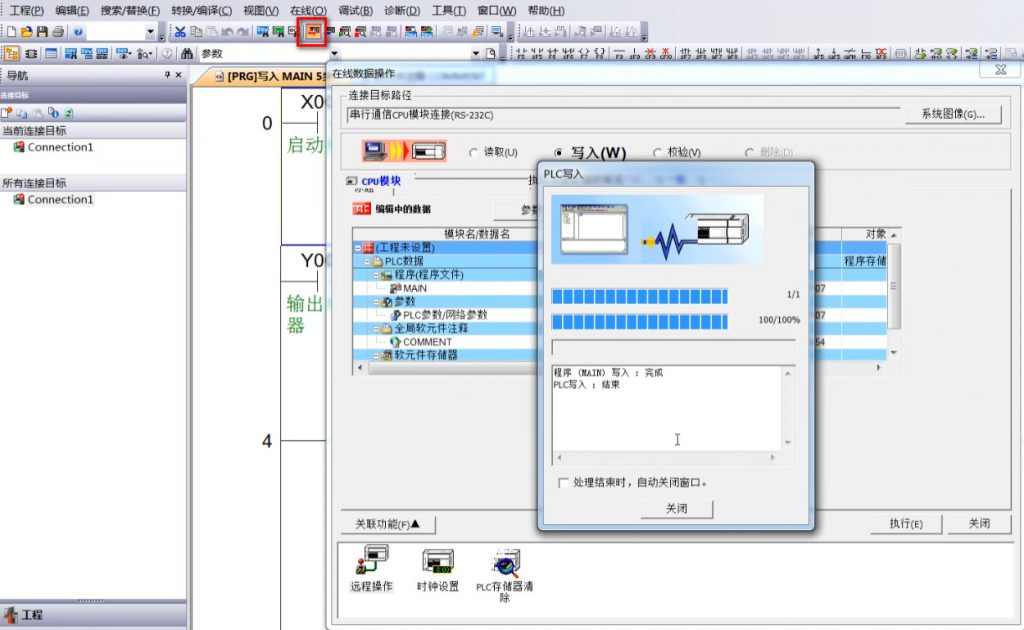Collapse the 软元件存储器 tree node
The height and width of the screenshot is (630, 1024).
pos(376,356)
